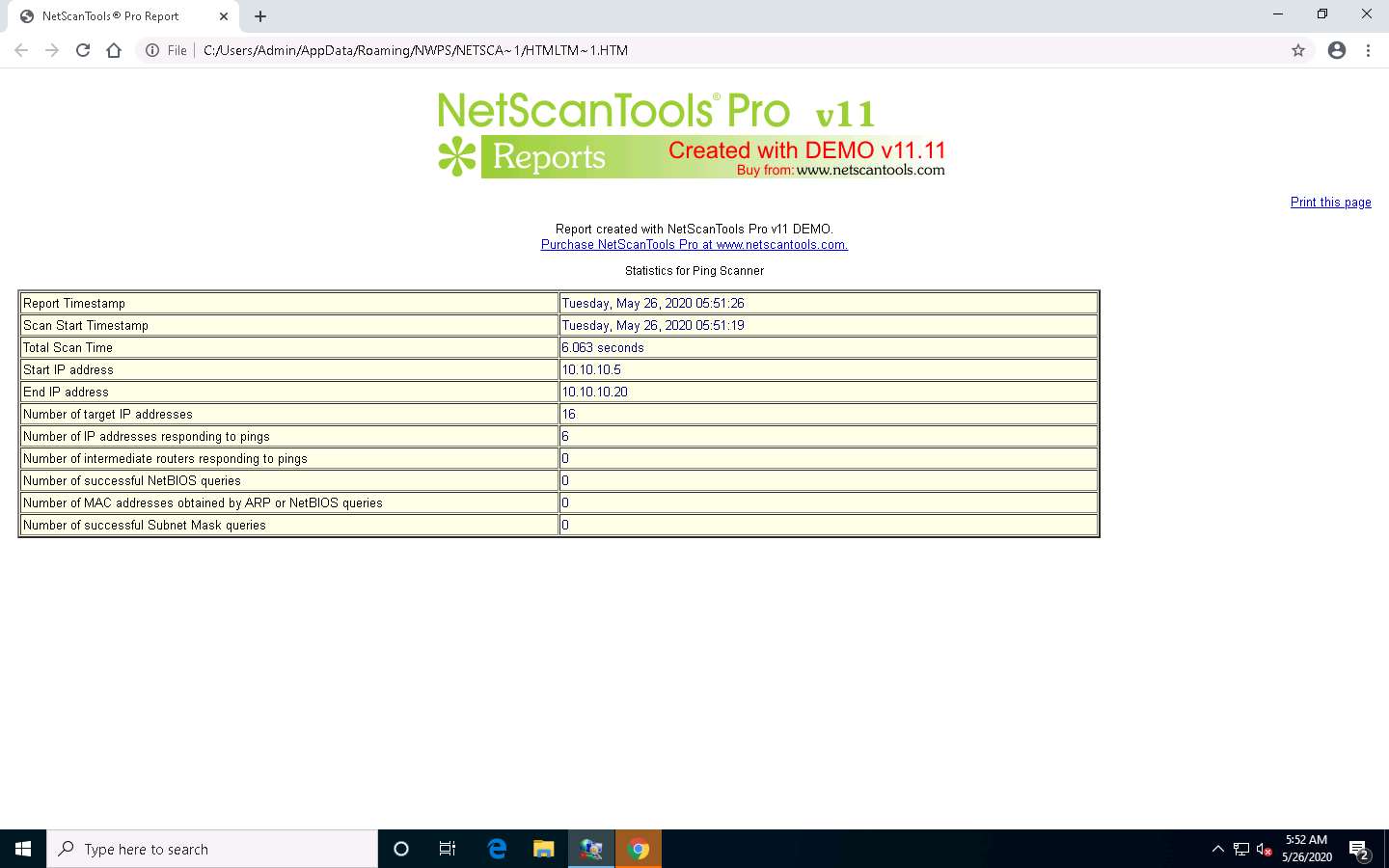View site information icon beside File
Screen dimensions: 1389x868
coord(152,50)
